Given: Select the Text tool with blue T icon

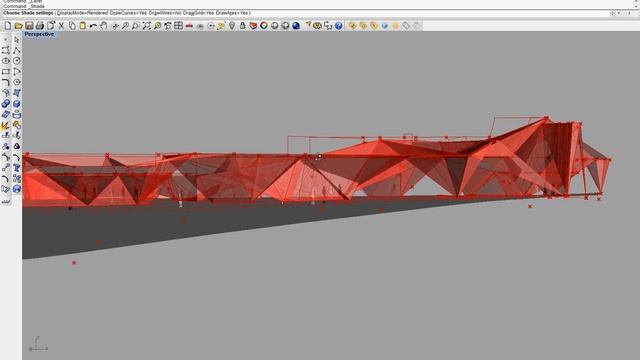Looking at the screenshot, I should point(16,167).
